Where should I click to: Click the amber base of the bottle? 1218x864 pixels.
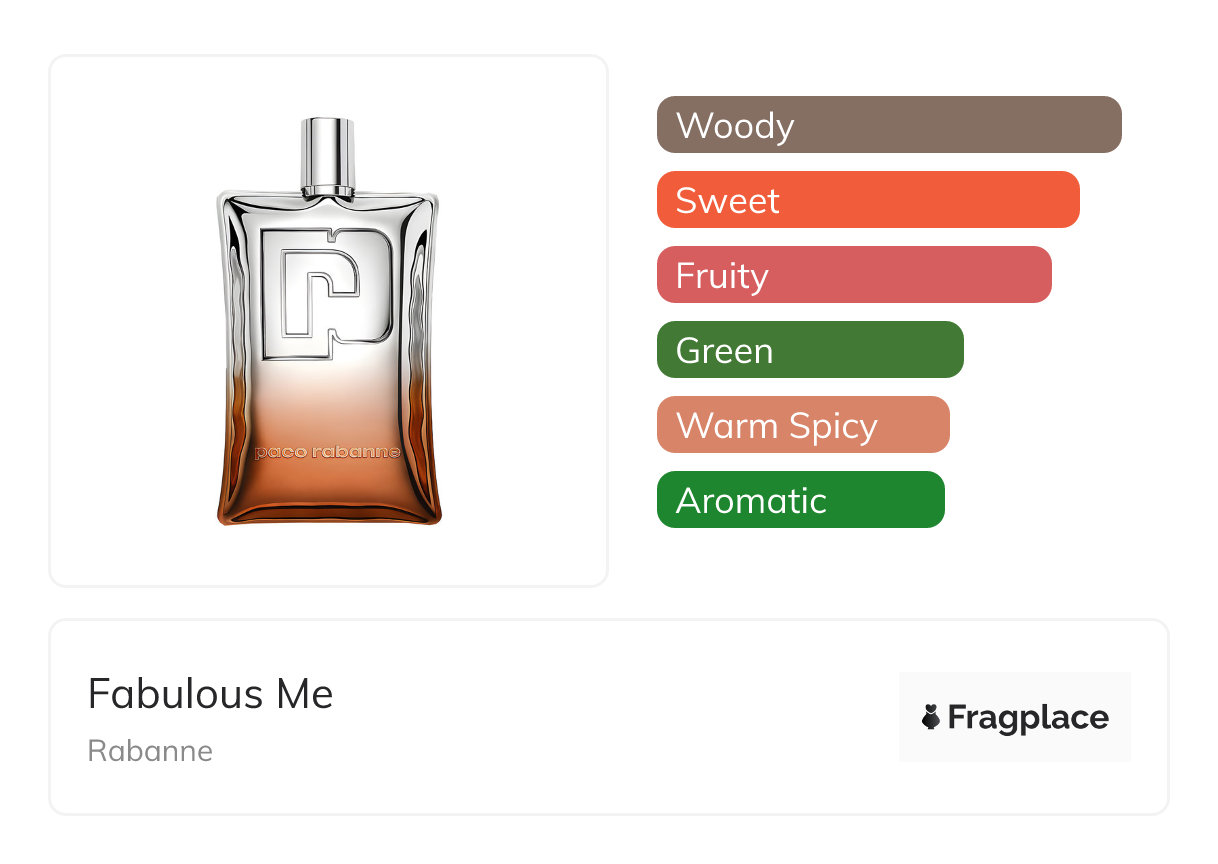tap(329, 495)
